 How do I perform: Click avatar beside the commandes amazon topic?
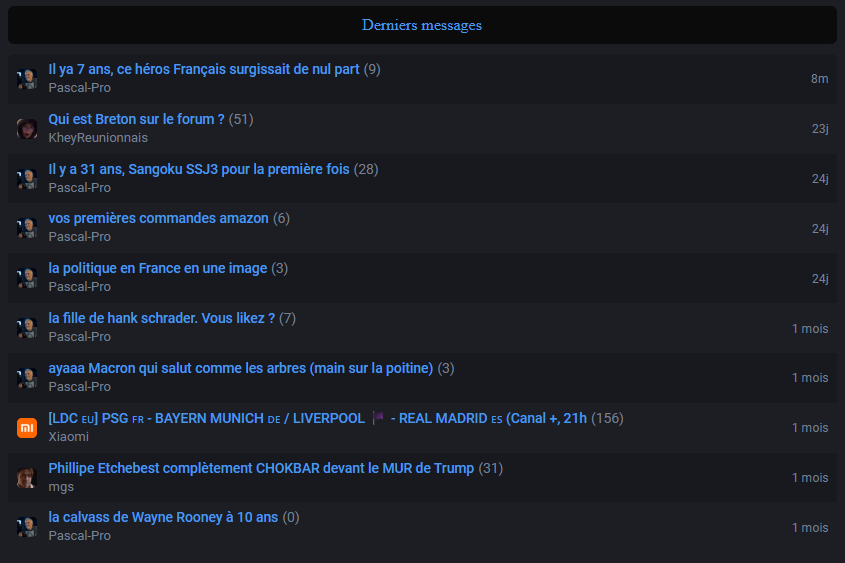pyautogui.click(x=27, y=228)
